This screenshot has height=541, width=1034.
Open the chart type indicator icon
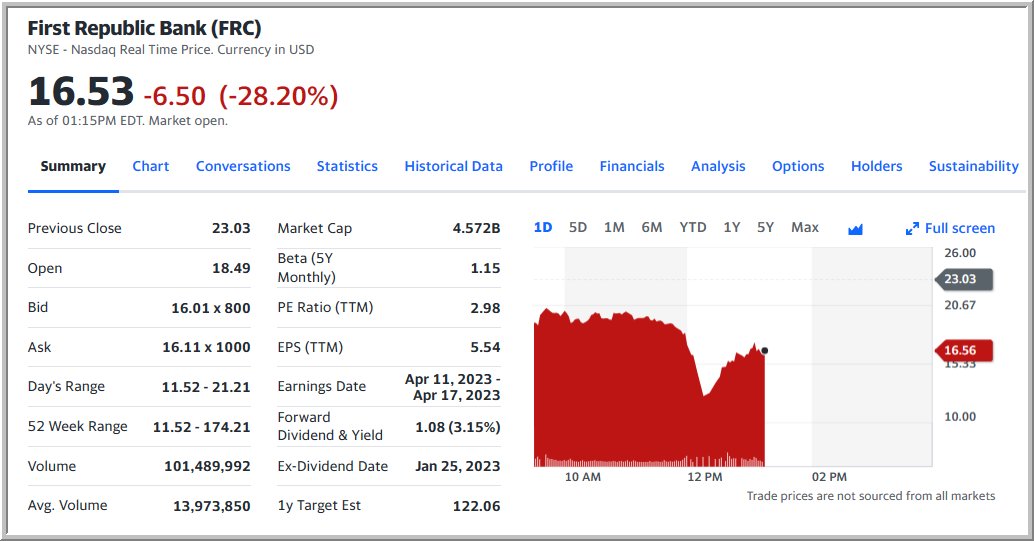pyautogui.click(x=855, y=229)
